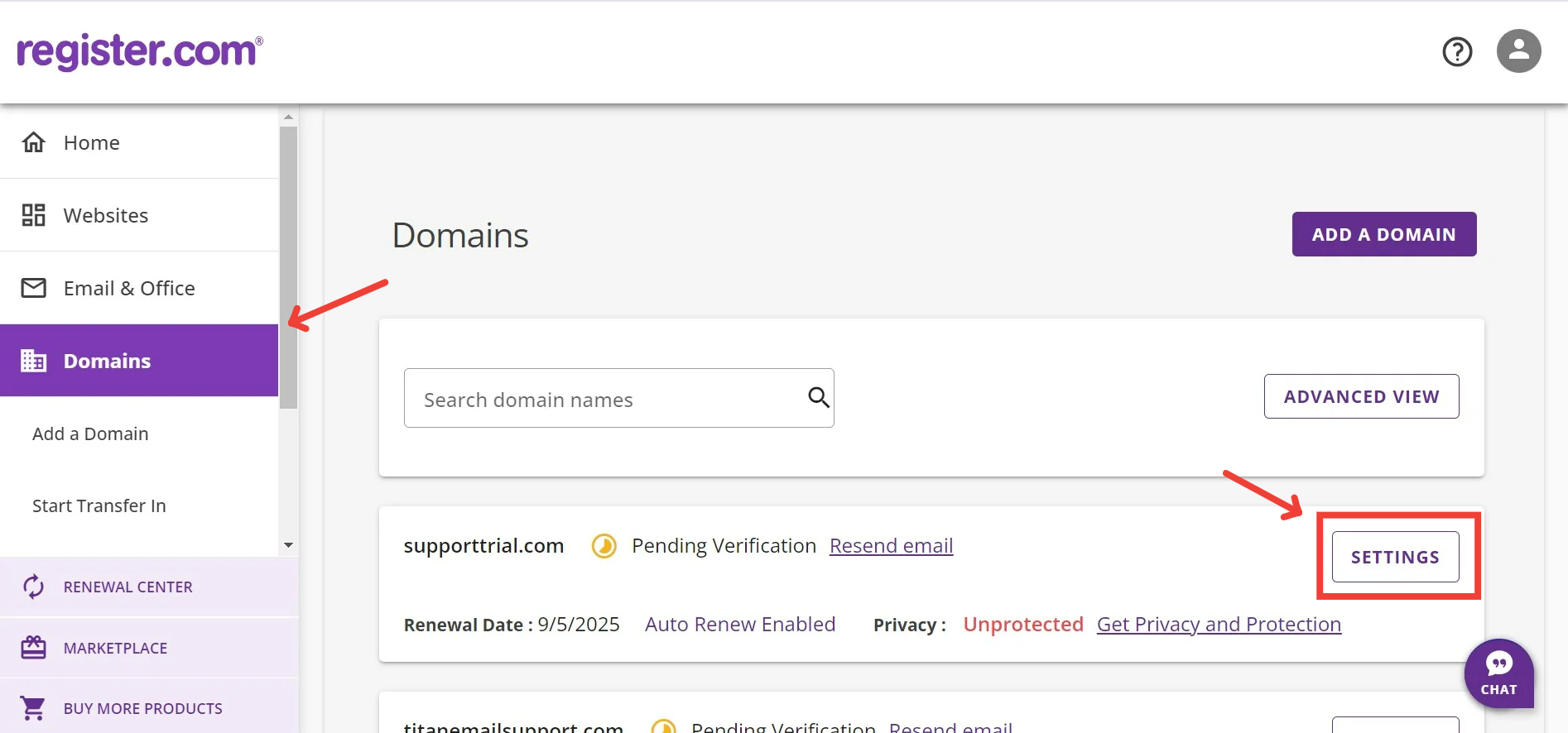Viewport: 1568px width, 733px height.
Task: Open Email & Office section
Action: 139,288
